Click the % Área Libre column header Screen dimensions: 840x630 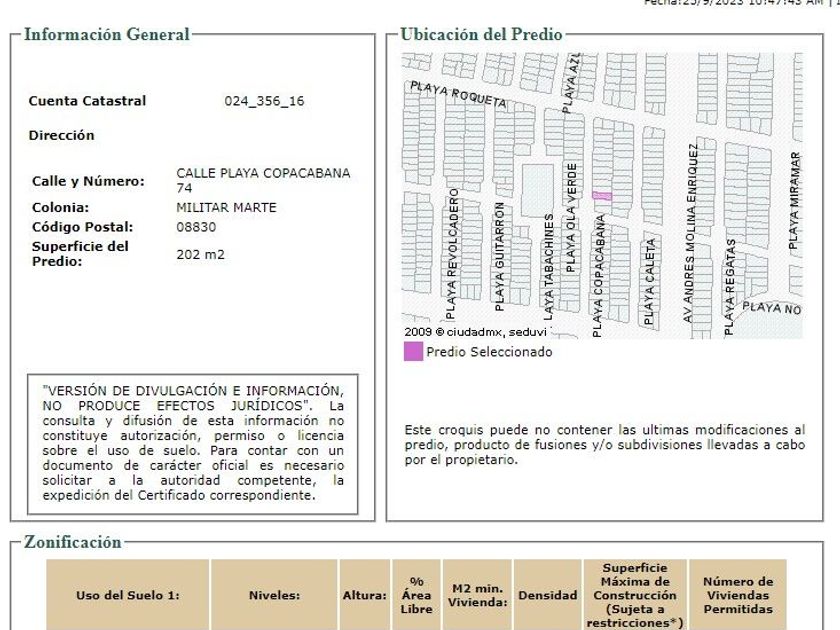tap(416, 595)
